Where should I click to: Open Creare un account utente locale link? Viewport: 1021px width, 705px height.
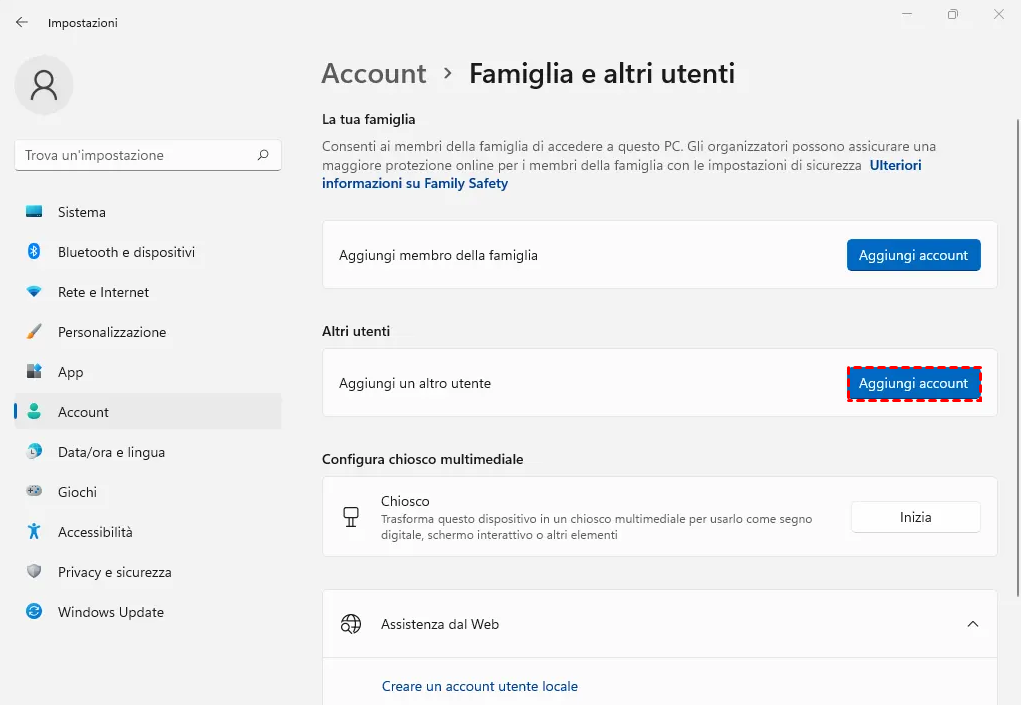[x=480, y=686]
